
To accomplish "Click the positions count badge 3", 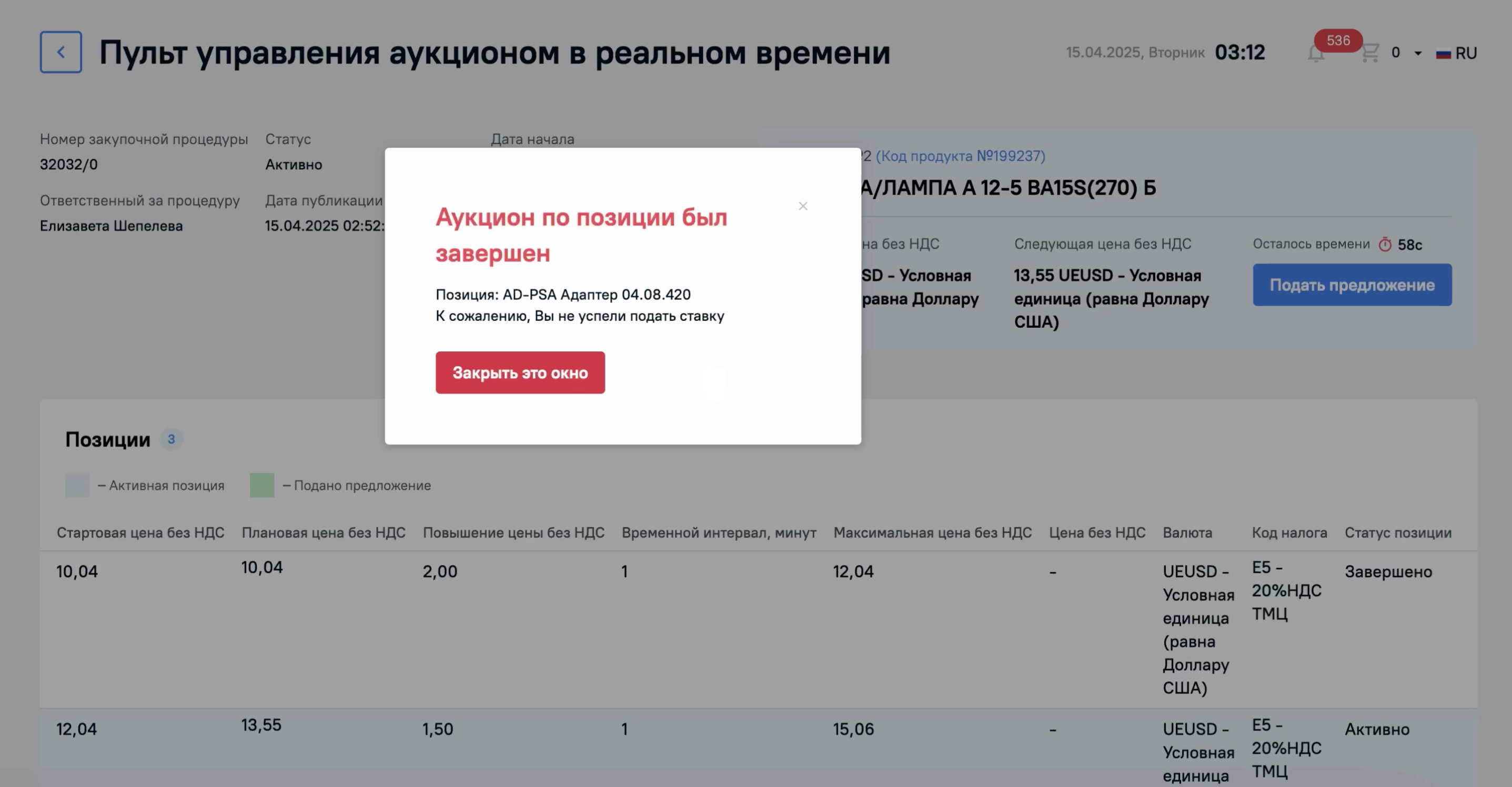I will pyautogui.click(x=172, y=439).
